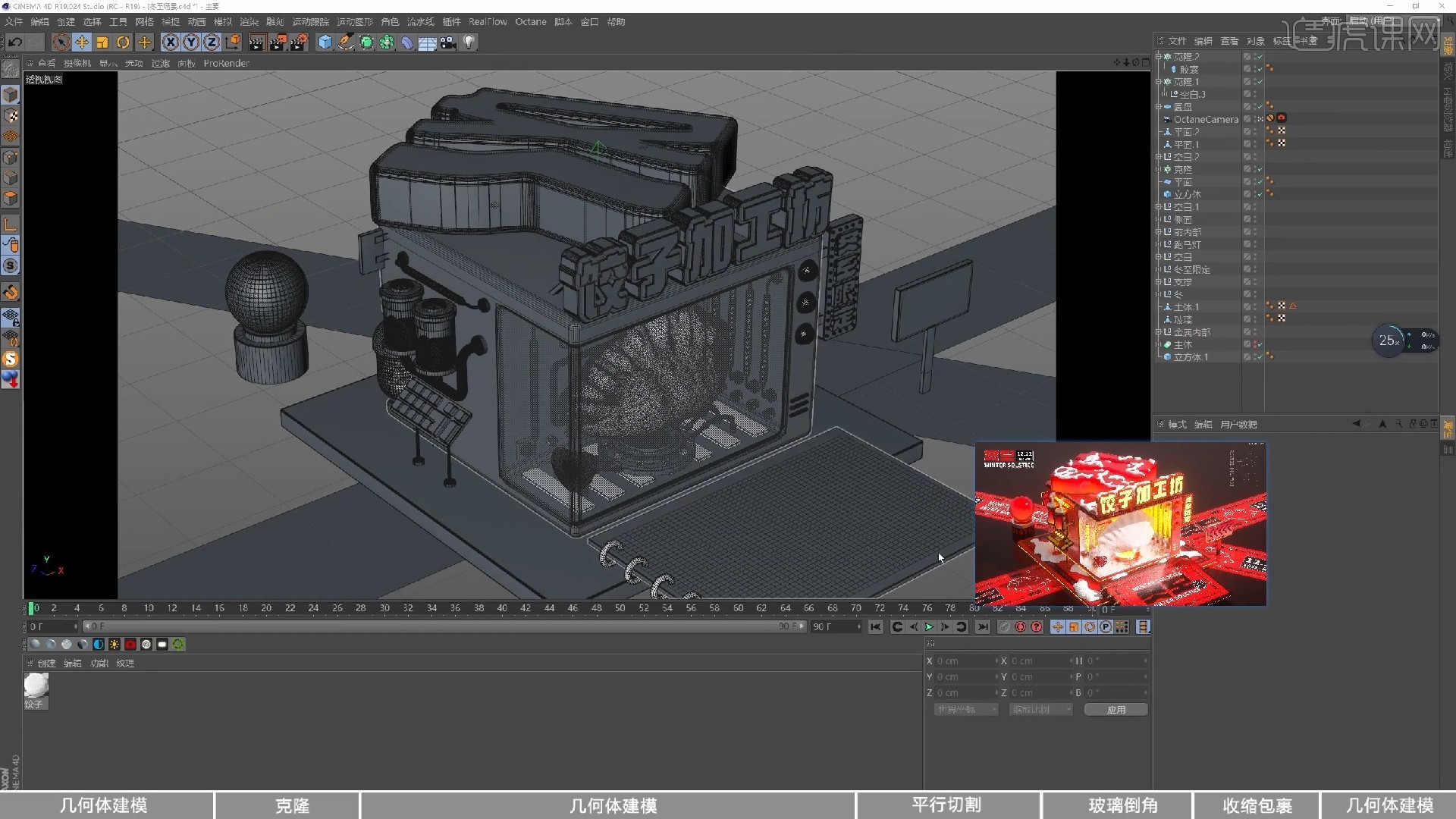Expand the 克隆.1 tree item
This screenshot has height=819, width=1456.
click(1158, 81)
